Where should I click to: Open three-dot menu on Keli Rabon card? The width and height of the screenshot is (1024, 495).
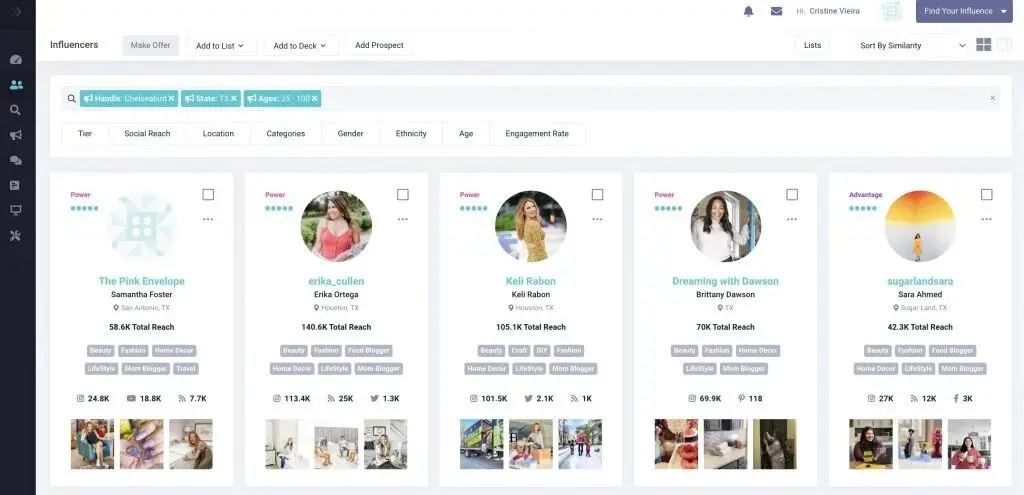pos(597,219)
